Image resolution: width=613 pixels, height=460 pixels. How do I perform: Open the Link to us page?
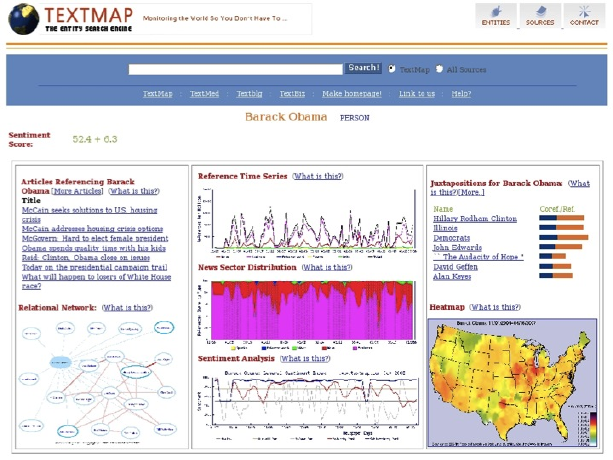click(x=417, y=94)
